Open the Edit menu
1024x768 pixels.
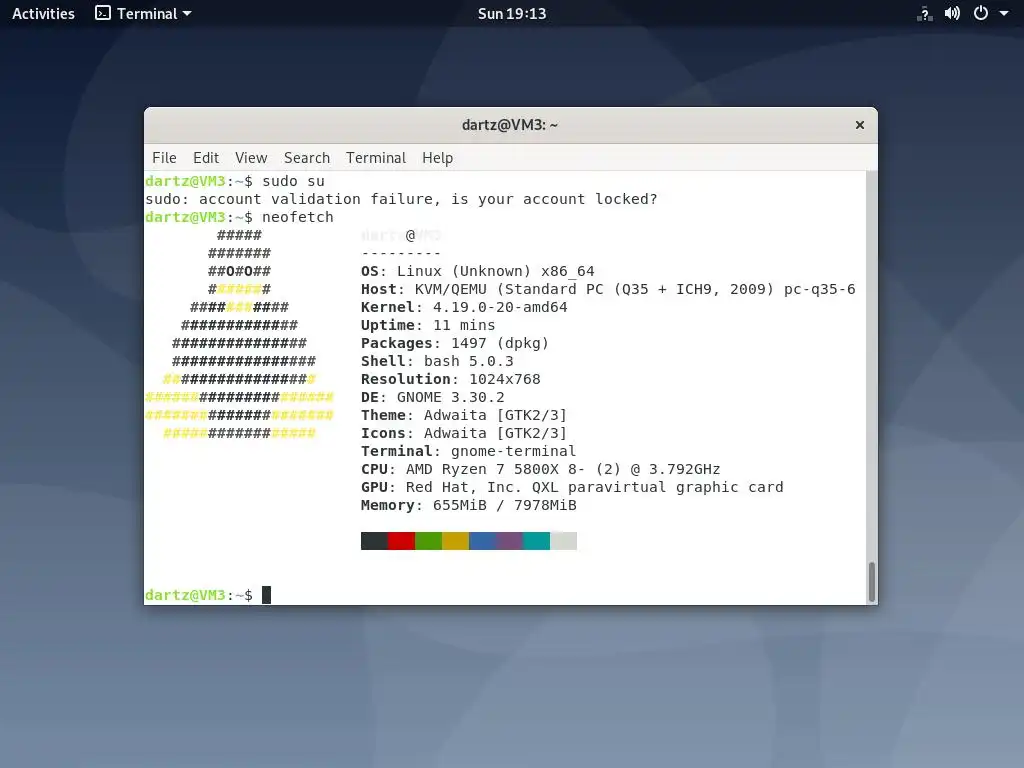point(206,158)
